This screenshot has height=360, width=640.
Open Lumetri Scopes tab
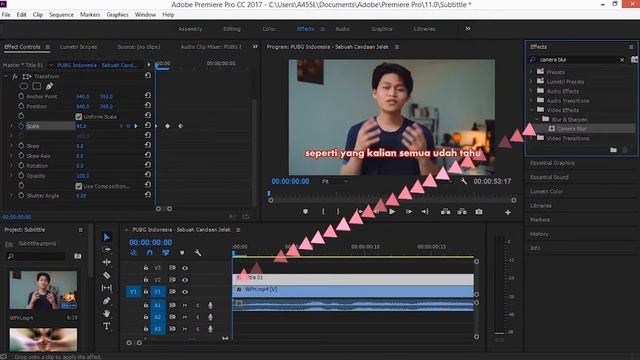(78, 47)
